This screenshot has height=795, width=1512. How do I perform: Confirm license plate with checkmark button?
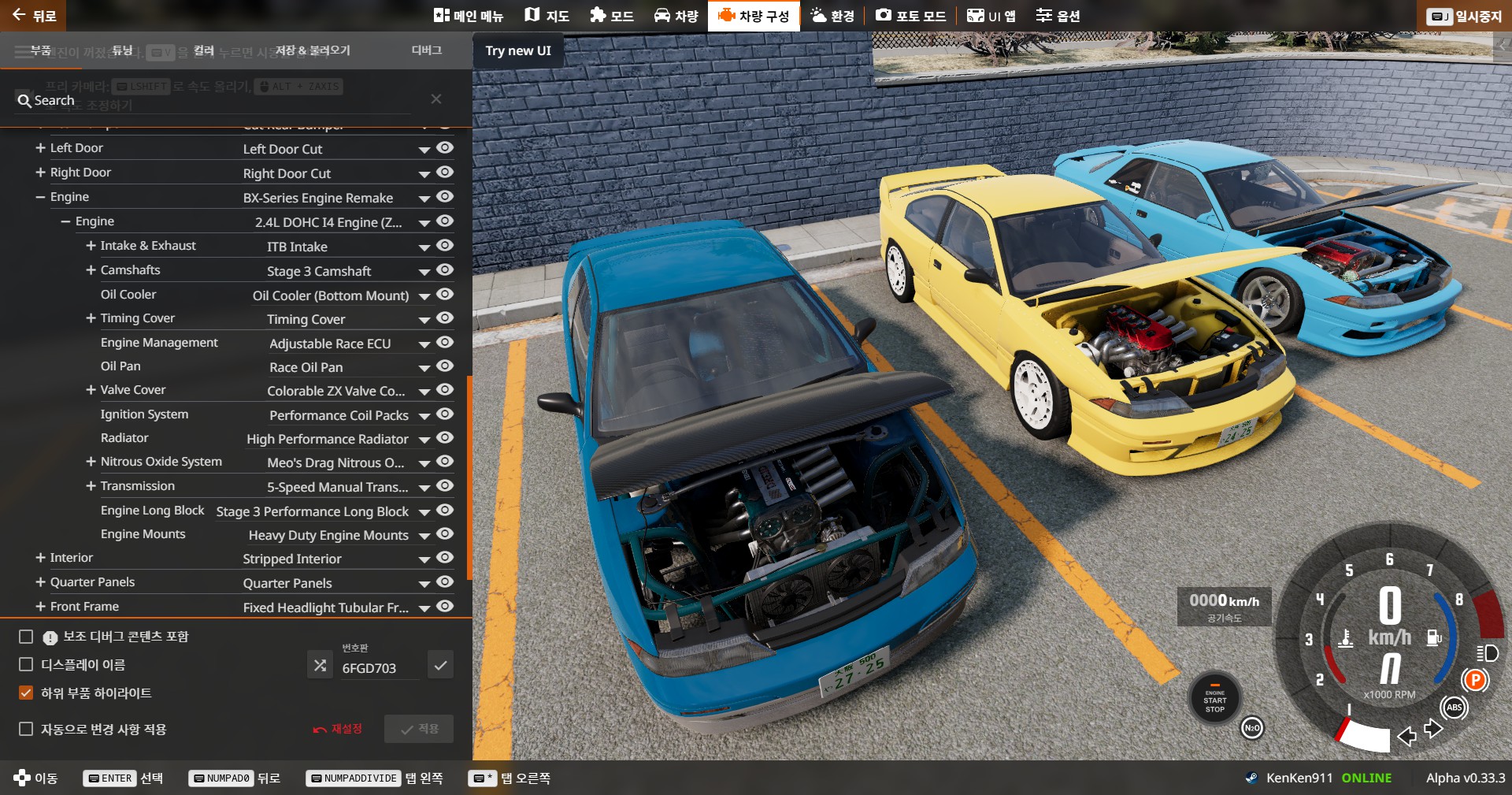[440, 666]
